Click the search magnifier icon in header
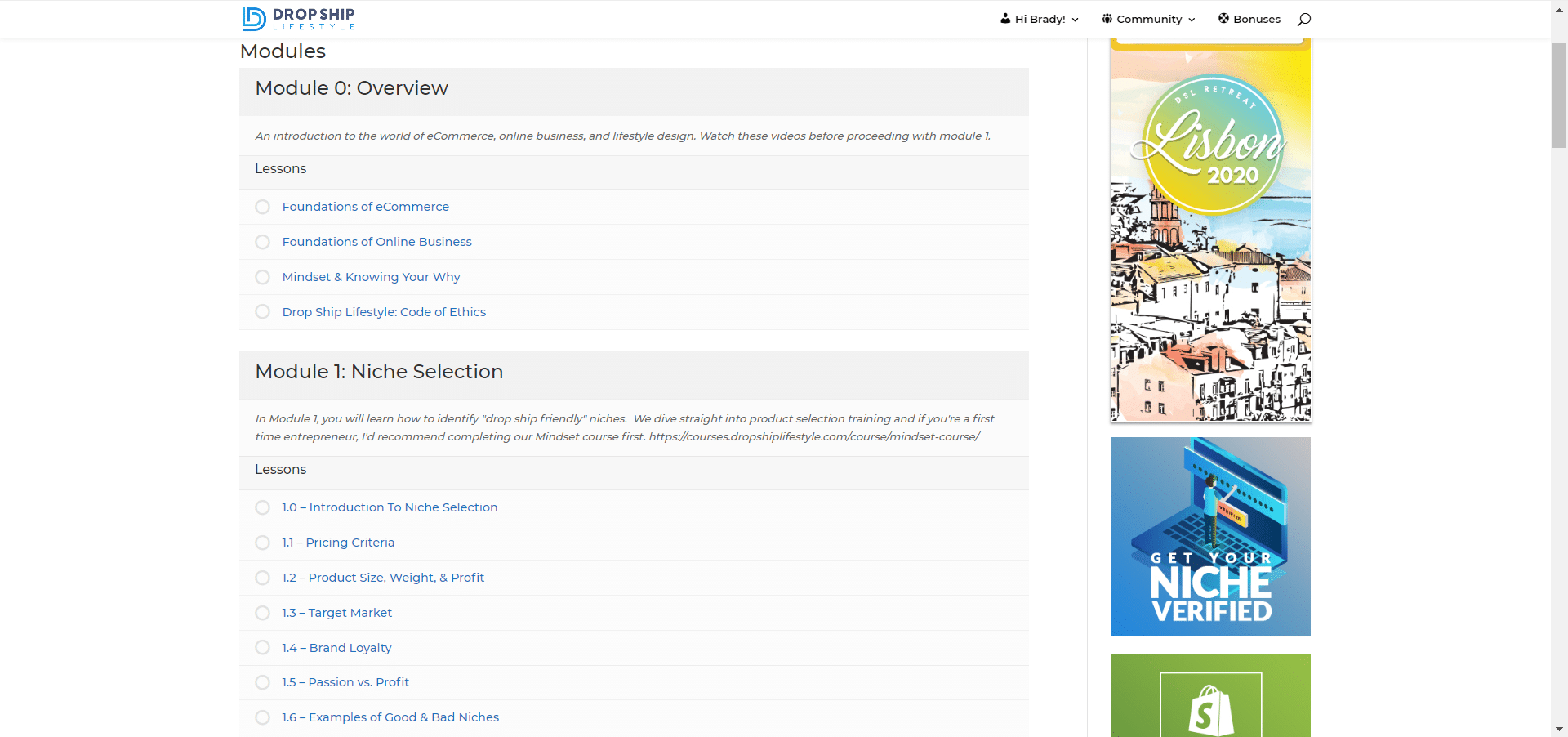Image resolution: width=1568 pixels, height=737 pixels. [1304, 19]
